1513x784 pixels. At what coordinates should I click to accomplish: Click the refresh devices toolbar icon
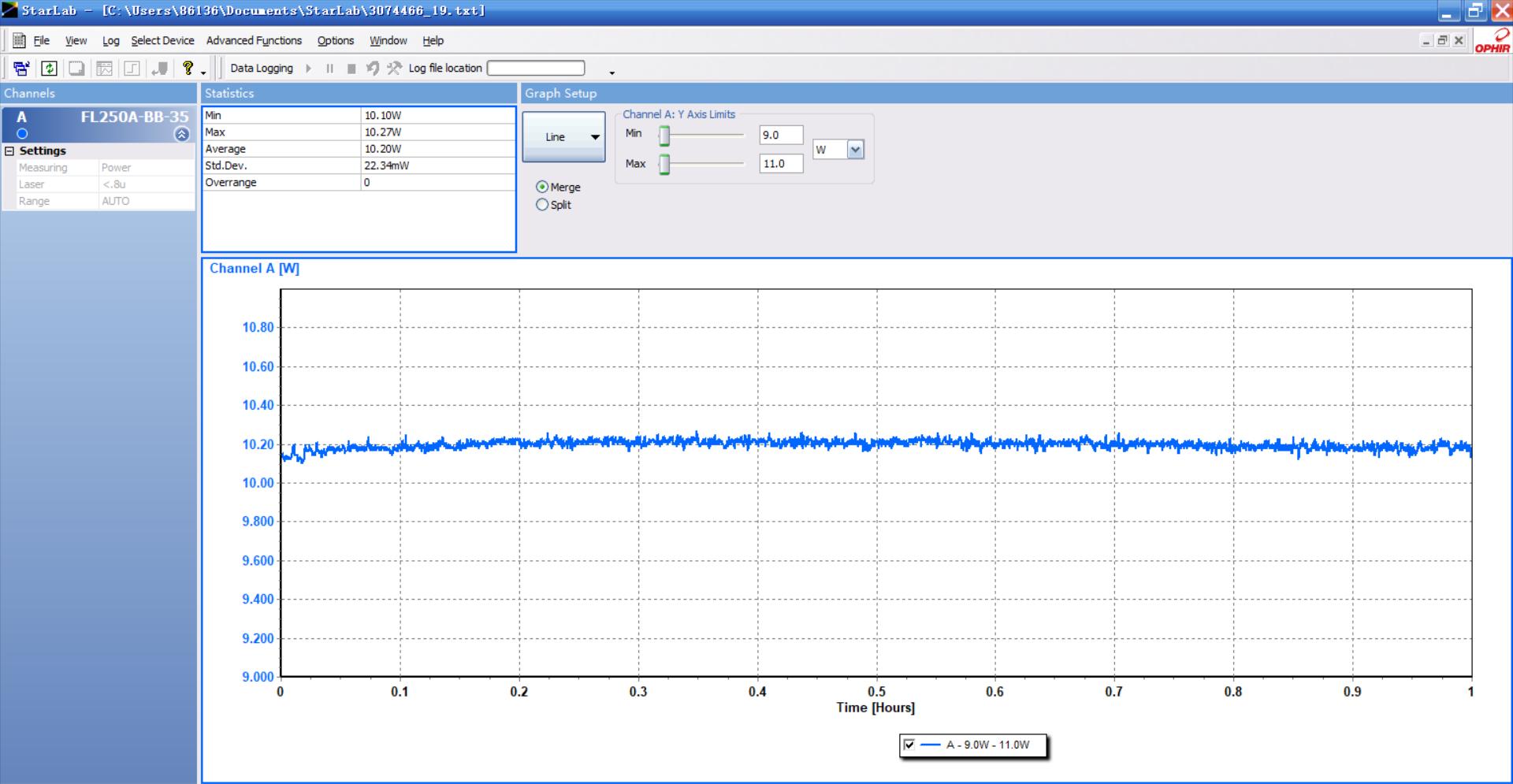(49, 69)
